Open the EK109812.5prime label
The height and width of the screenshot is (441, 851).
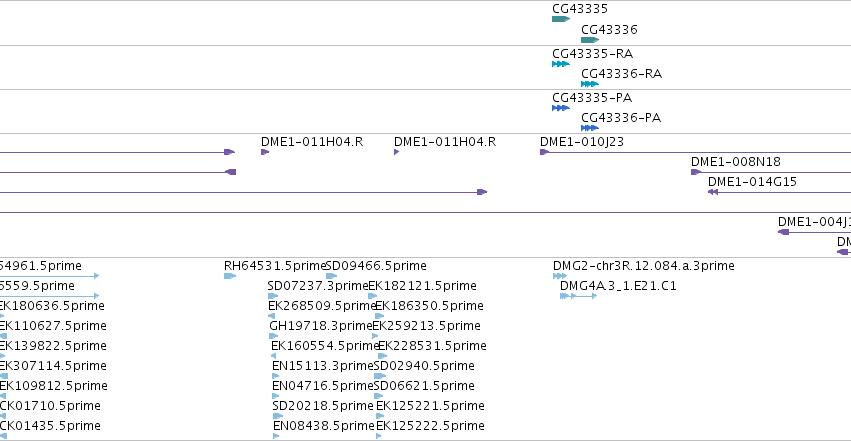[54, 386]
